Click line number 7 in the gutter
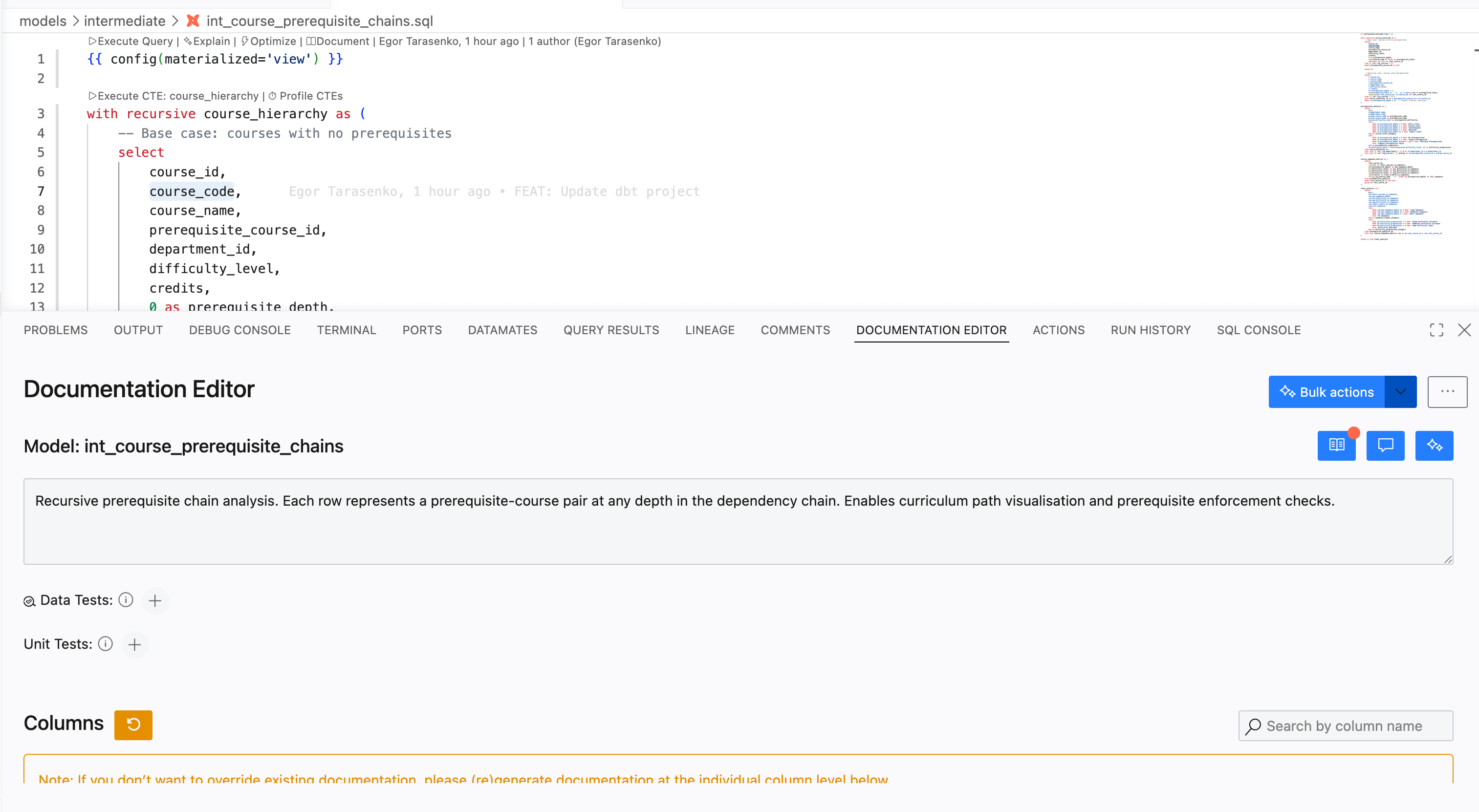The height and width of the screenshot is (812, 1479). coord(41,191)
